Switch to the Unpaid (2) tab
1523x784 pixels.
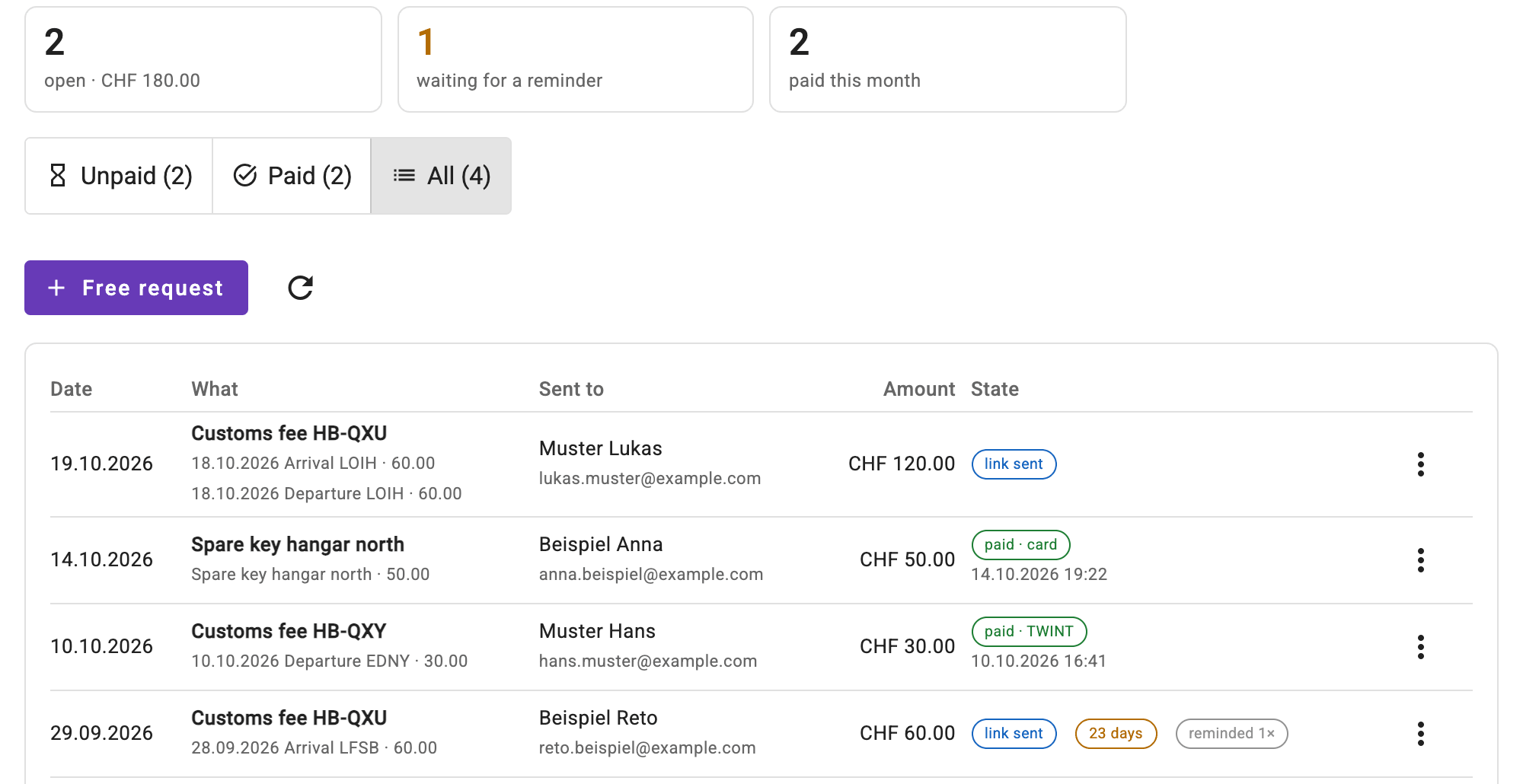point(120,176)
